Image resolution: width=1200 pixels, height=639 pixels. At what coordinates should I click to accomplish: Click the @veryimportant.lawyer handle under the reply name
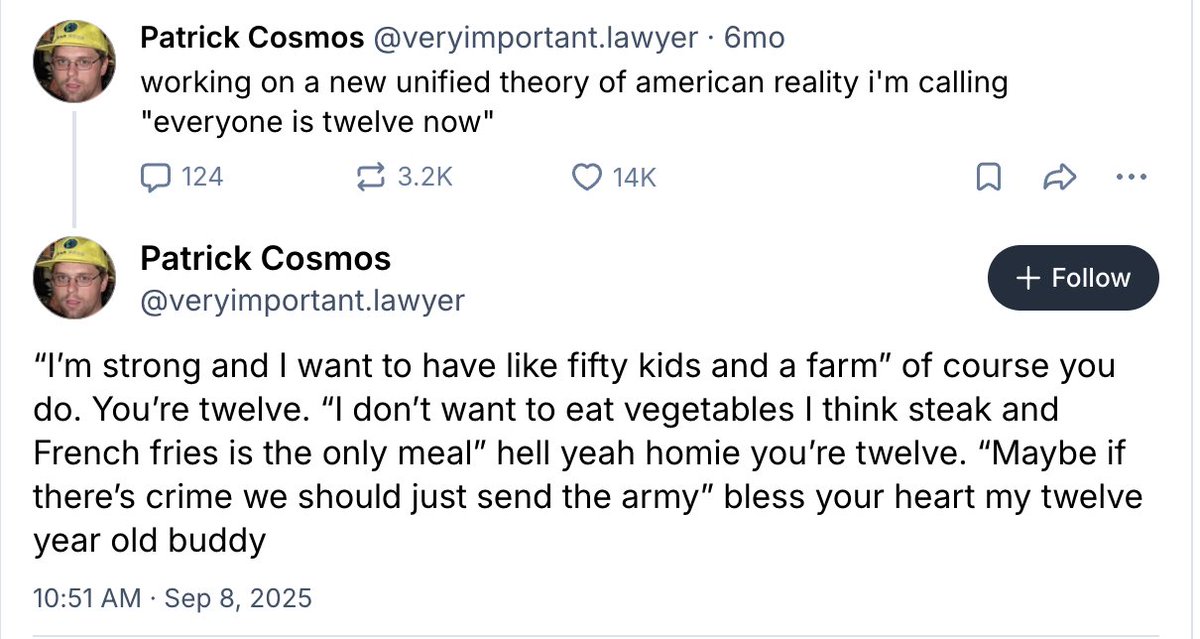302,300
